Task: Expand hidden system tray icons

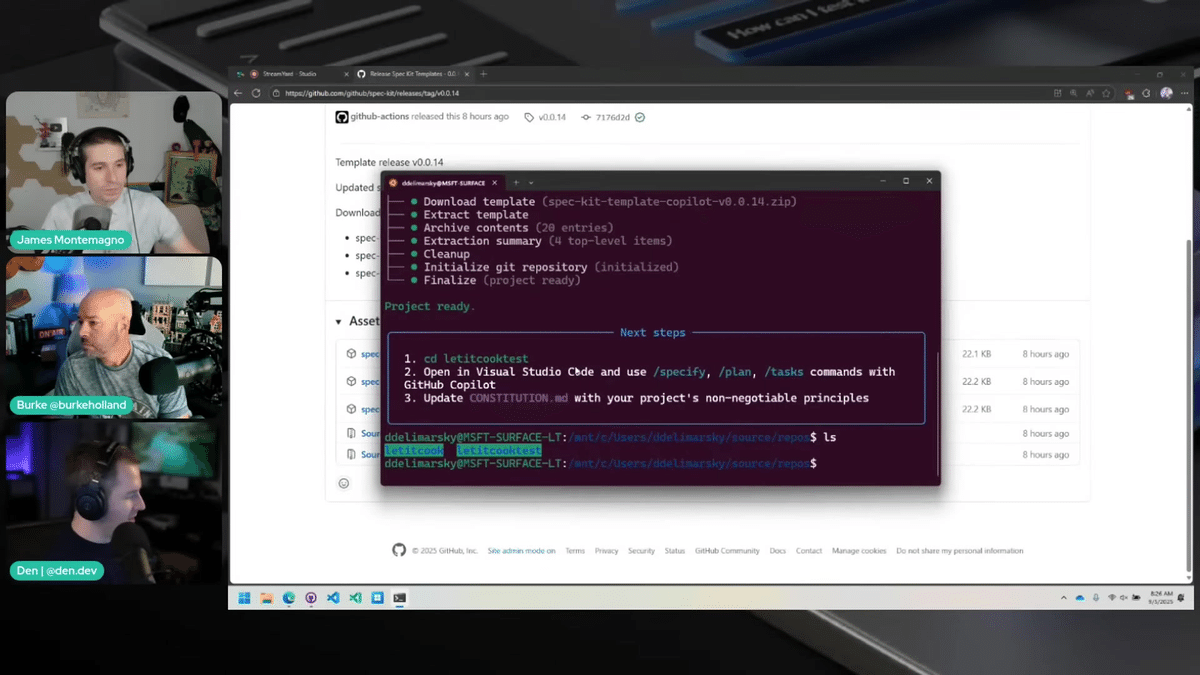Action: pyautogui.click(x=1063, y=597)
